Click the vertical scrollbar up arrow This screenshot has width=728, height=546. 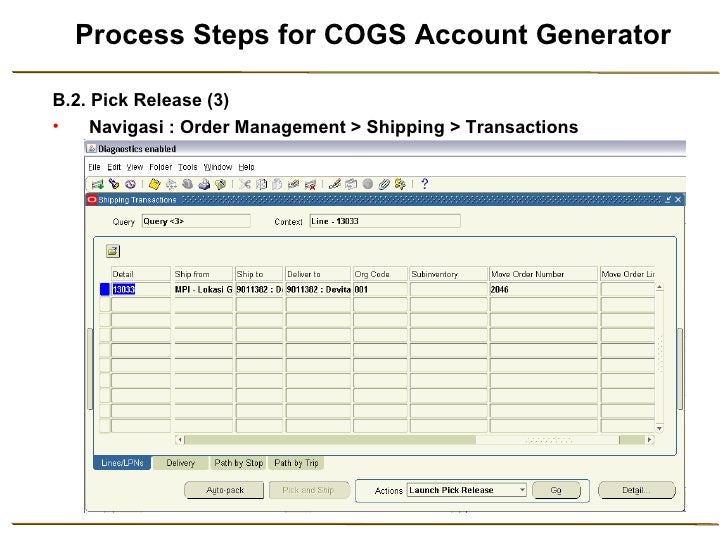tap(659, 287)
